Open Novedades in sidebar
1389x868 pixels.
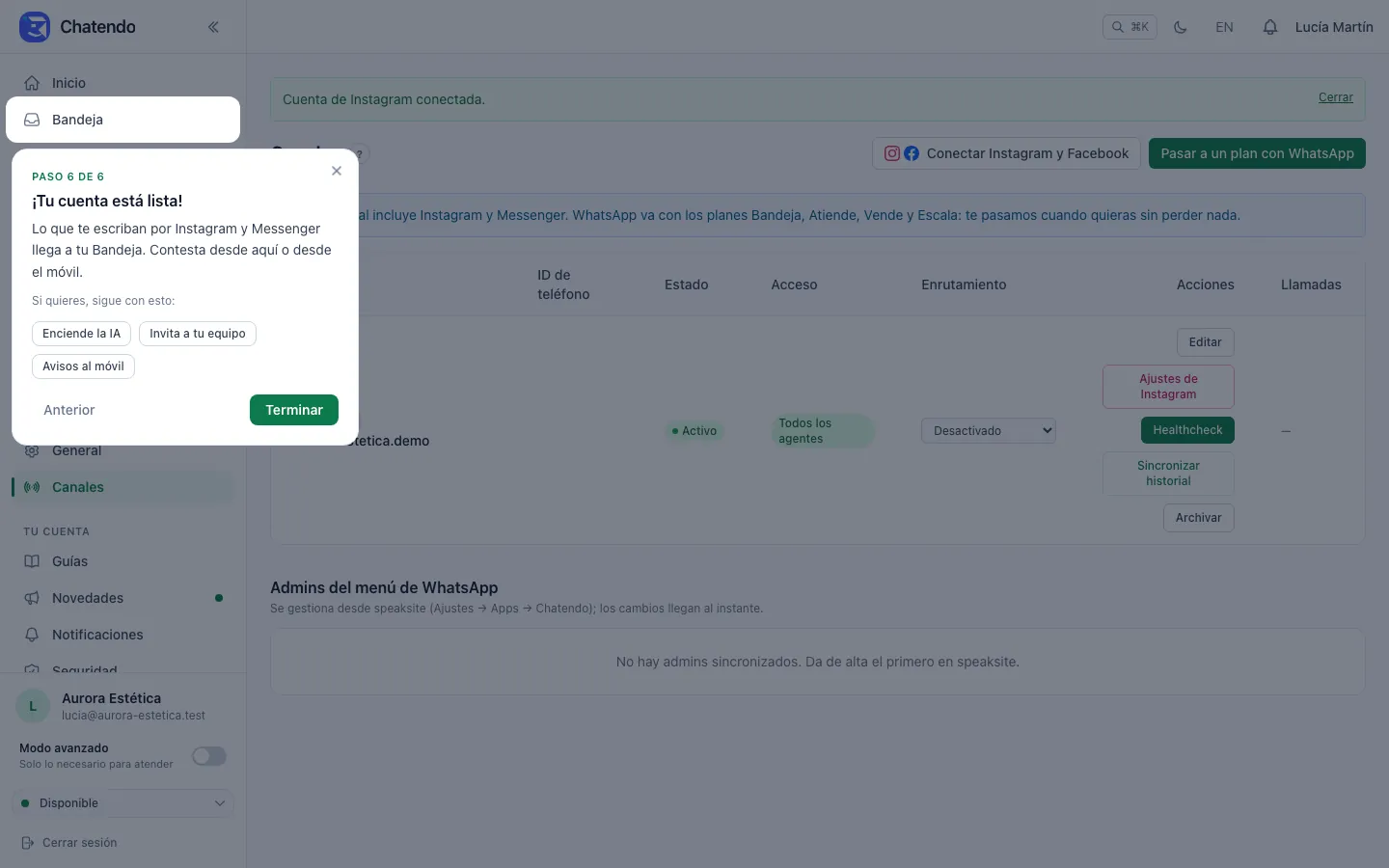[123, 598]
